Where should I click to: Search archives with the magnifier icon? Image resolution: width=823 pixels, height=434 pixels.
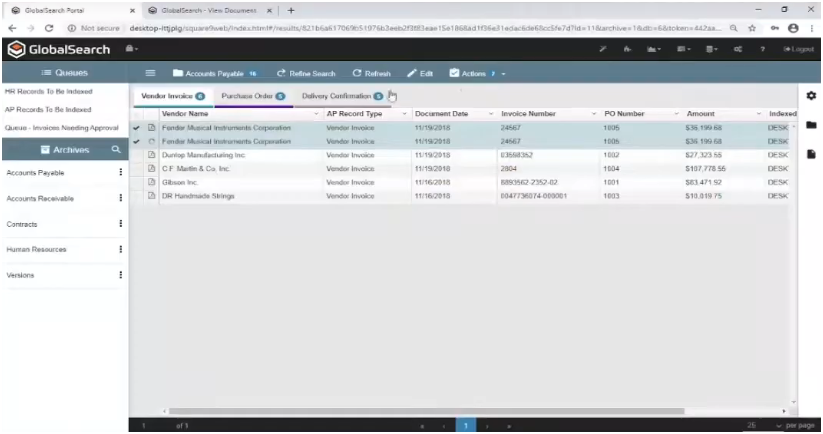pos(116,149)
